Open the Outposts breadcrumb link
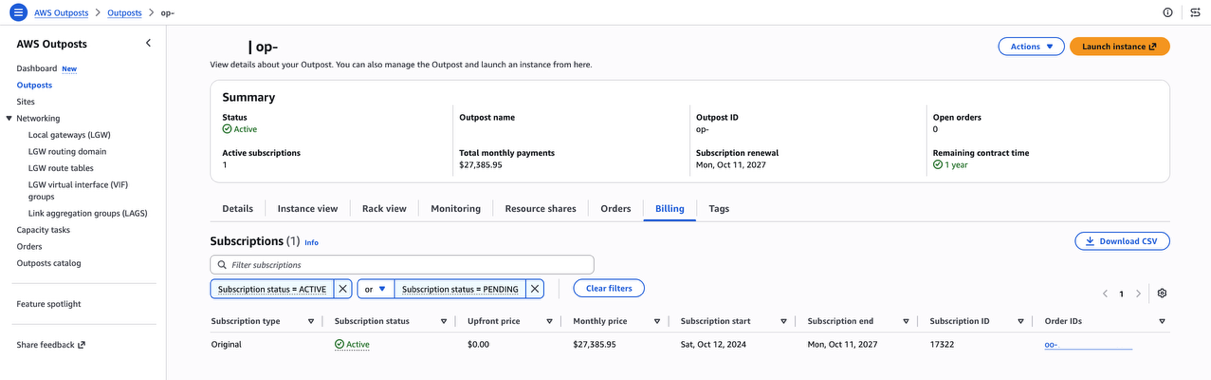The width and height of the screenshot is (1211, 380). [x=124, y=13]
